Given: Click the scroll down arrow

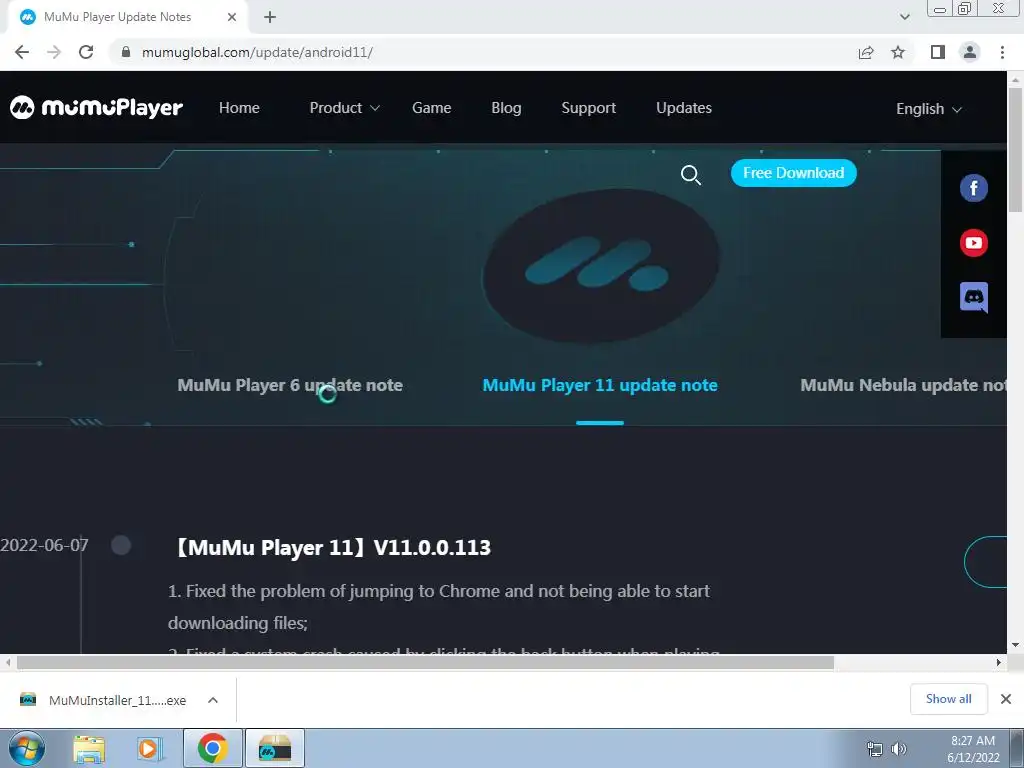Looking at the screenshot, I should (1015, 645).
